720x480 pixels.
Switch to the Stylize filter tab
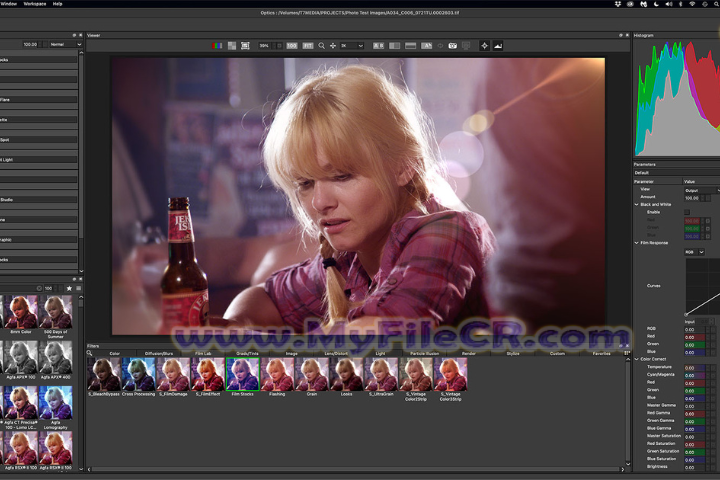(x=513, y=353)
